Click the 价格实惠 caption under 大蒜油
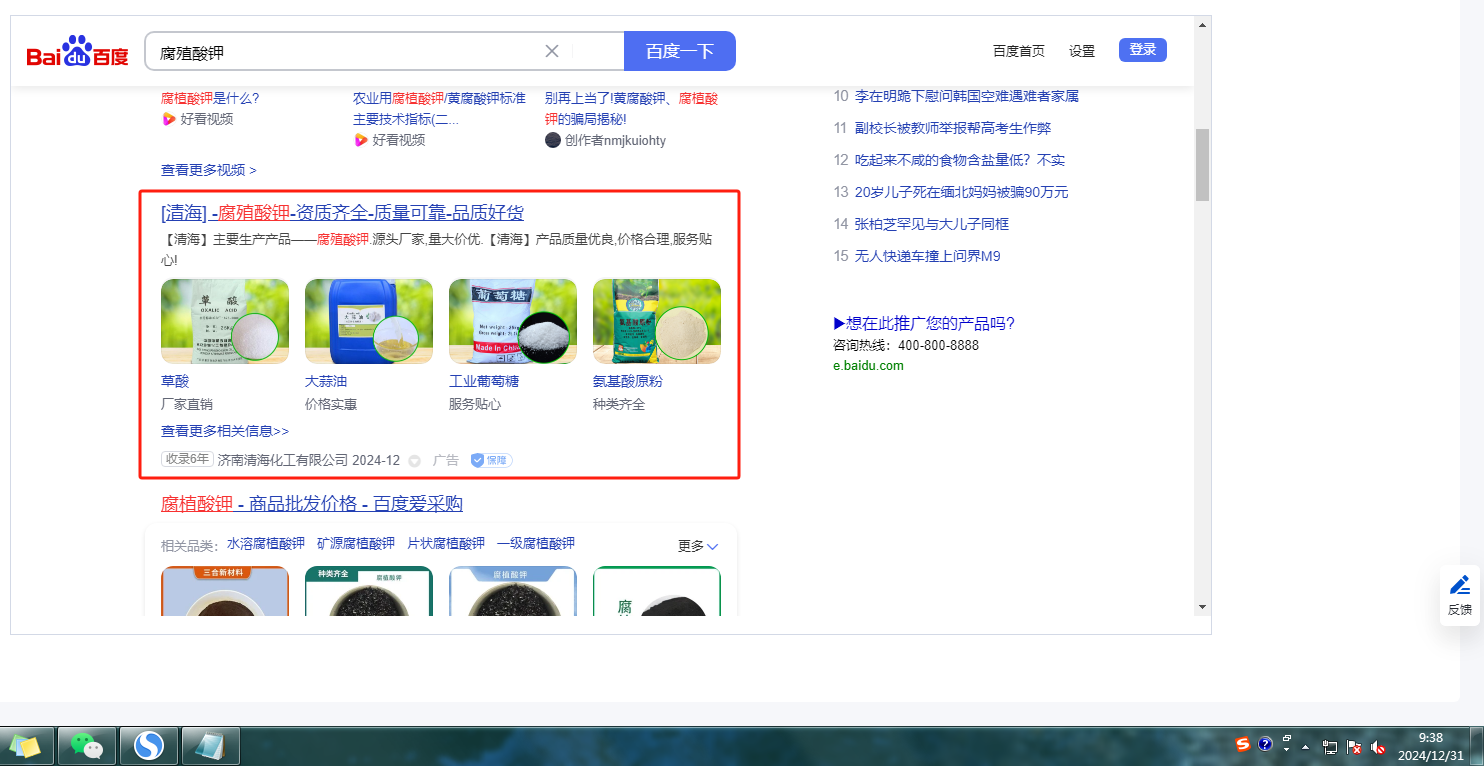This screenshot has width=1484, height=766. point(331,404)
